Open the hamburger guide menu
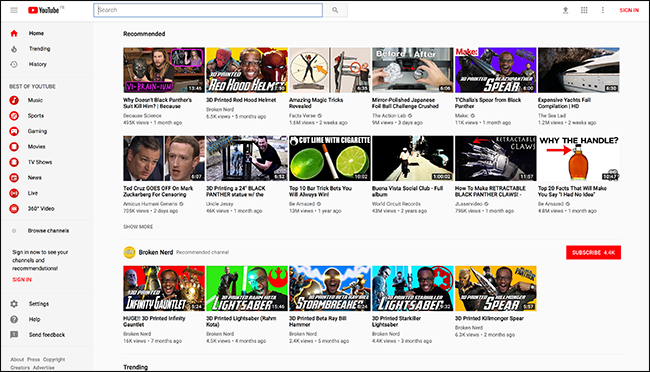This screenshot has width=650, height=372. tap(14, 10)
